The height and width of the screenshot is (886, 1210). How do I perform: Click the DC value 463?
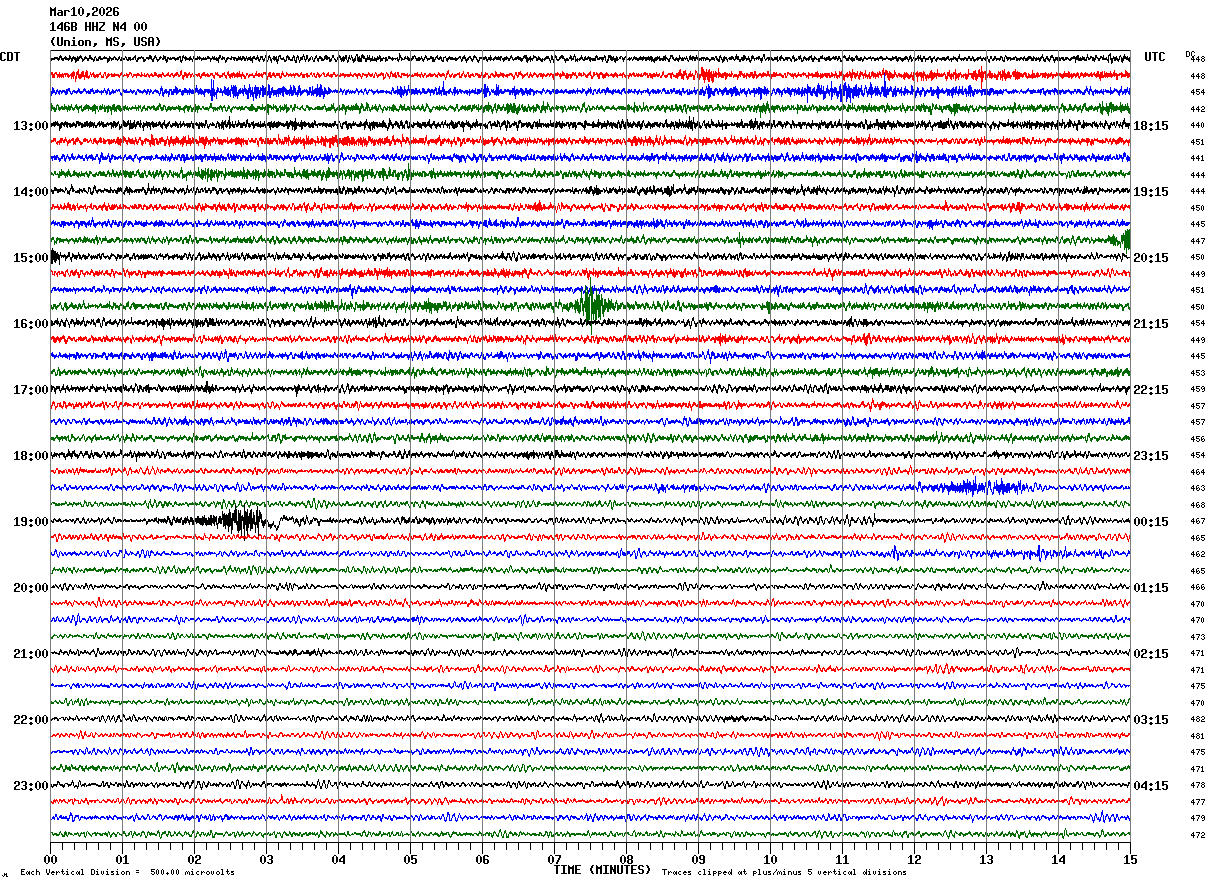[x=1197, y=489]
